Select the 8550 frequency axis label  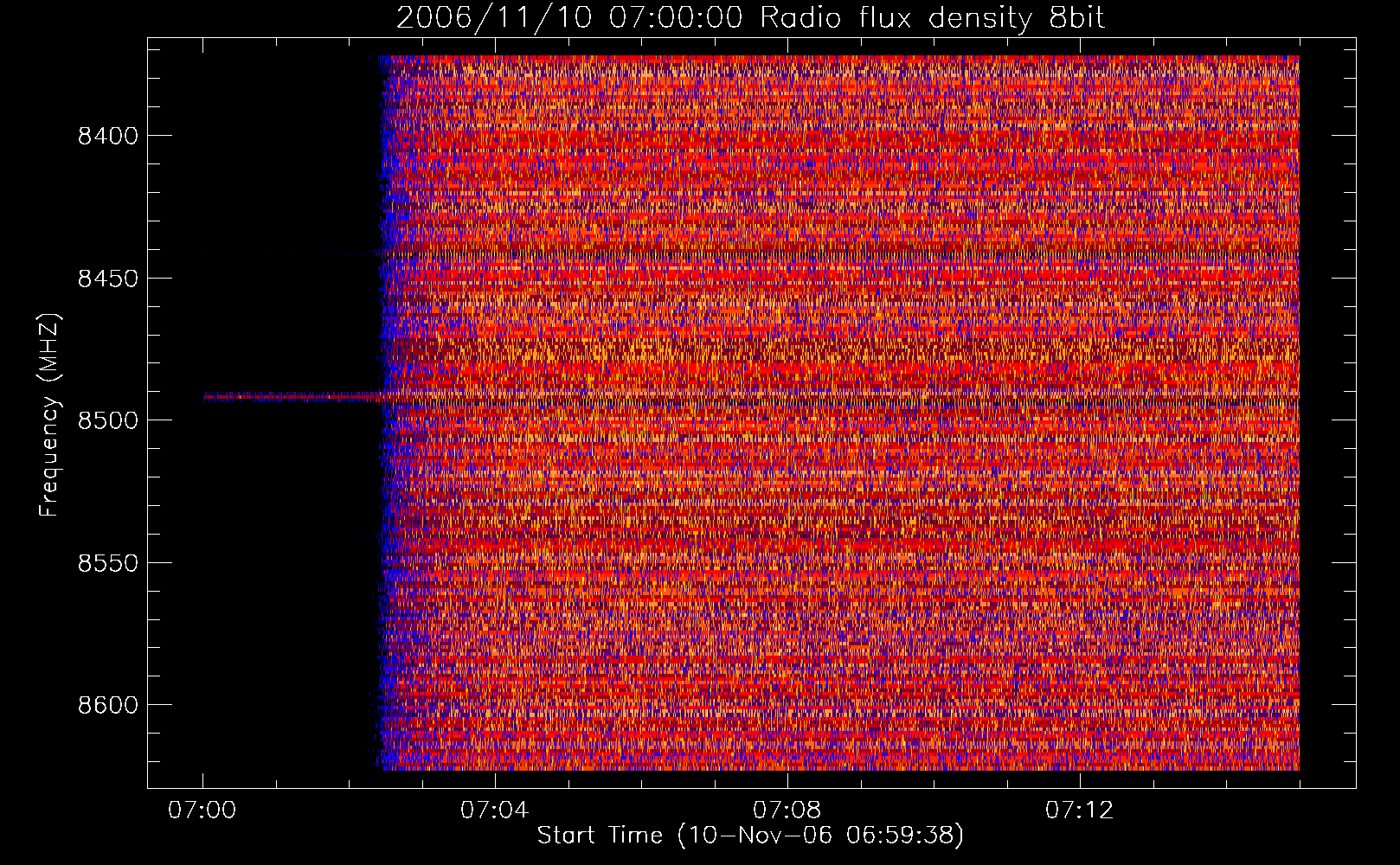pyautogui.click(x=107, y=563)
